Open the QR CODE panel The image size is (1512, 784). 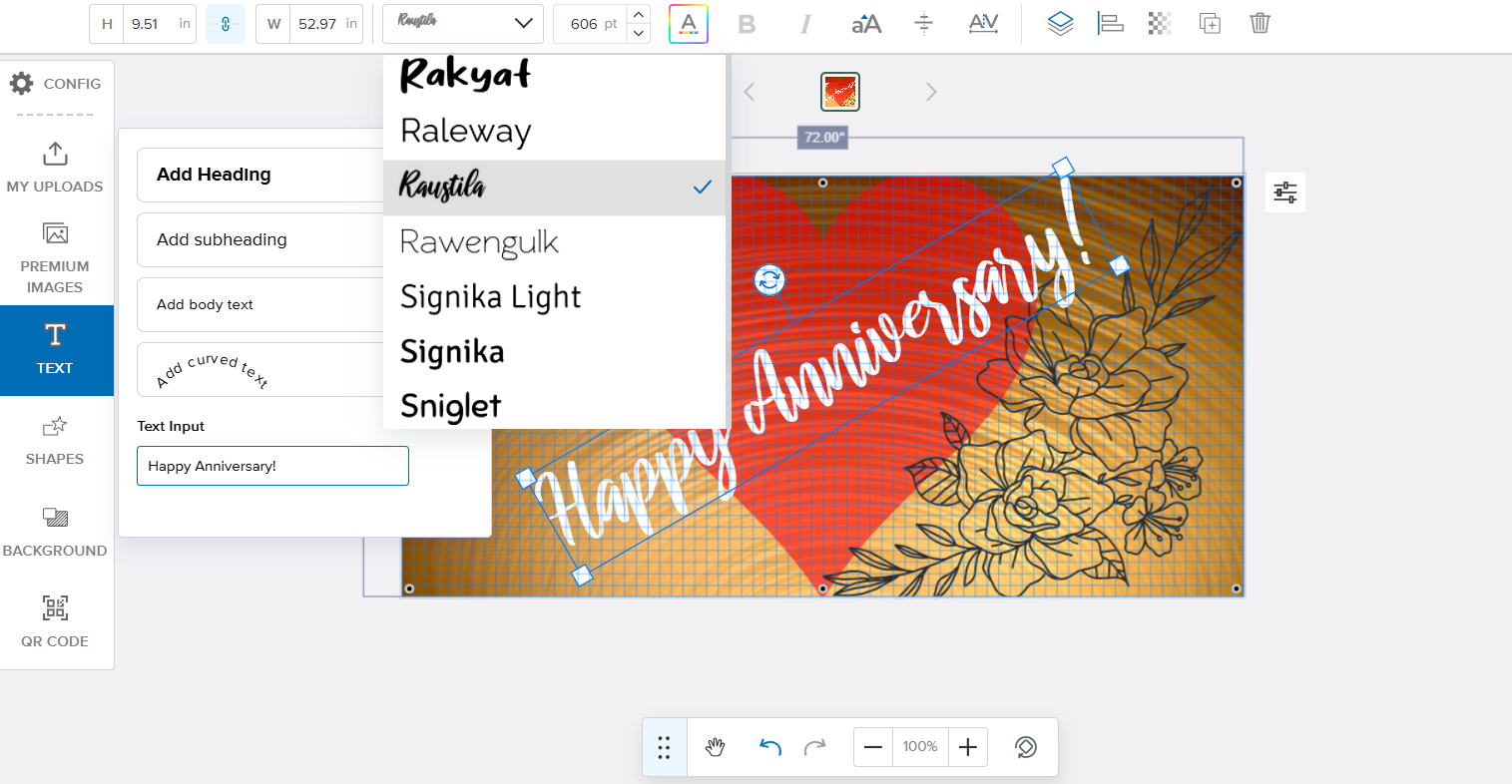point(55,623)
